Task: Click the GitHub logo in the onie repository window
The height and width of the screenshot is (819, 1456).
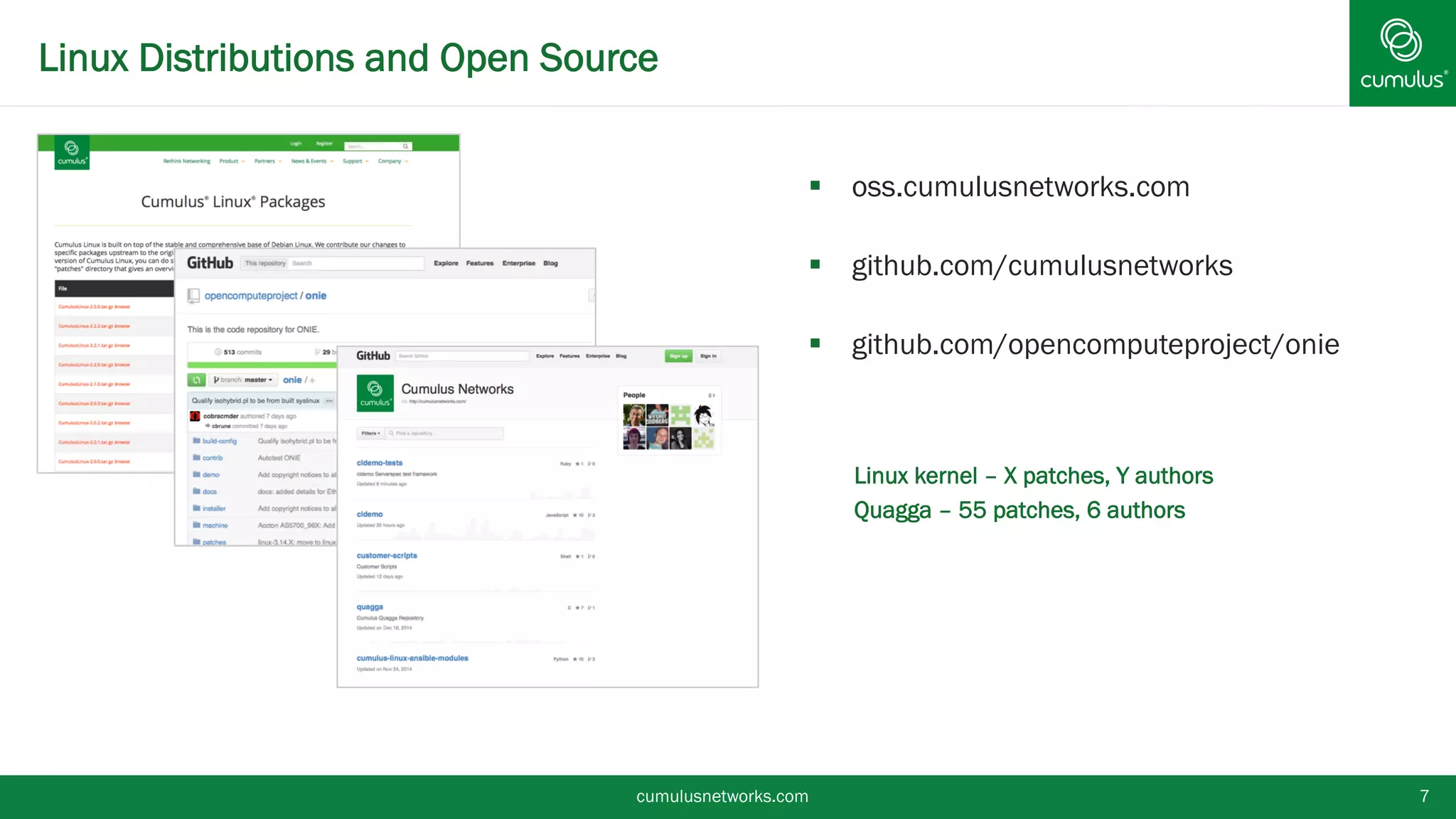Action: pyautogui.click(x=210, y=263)
